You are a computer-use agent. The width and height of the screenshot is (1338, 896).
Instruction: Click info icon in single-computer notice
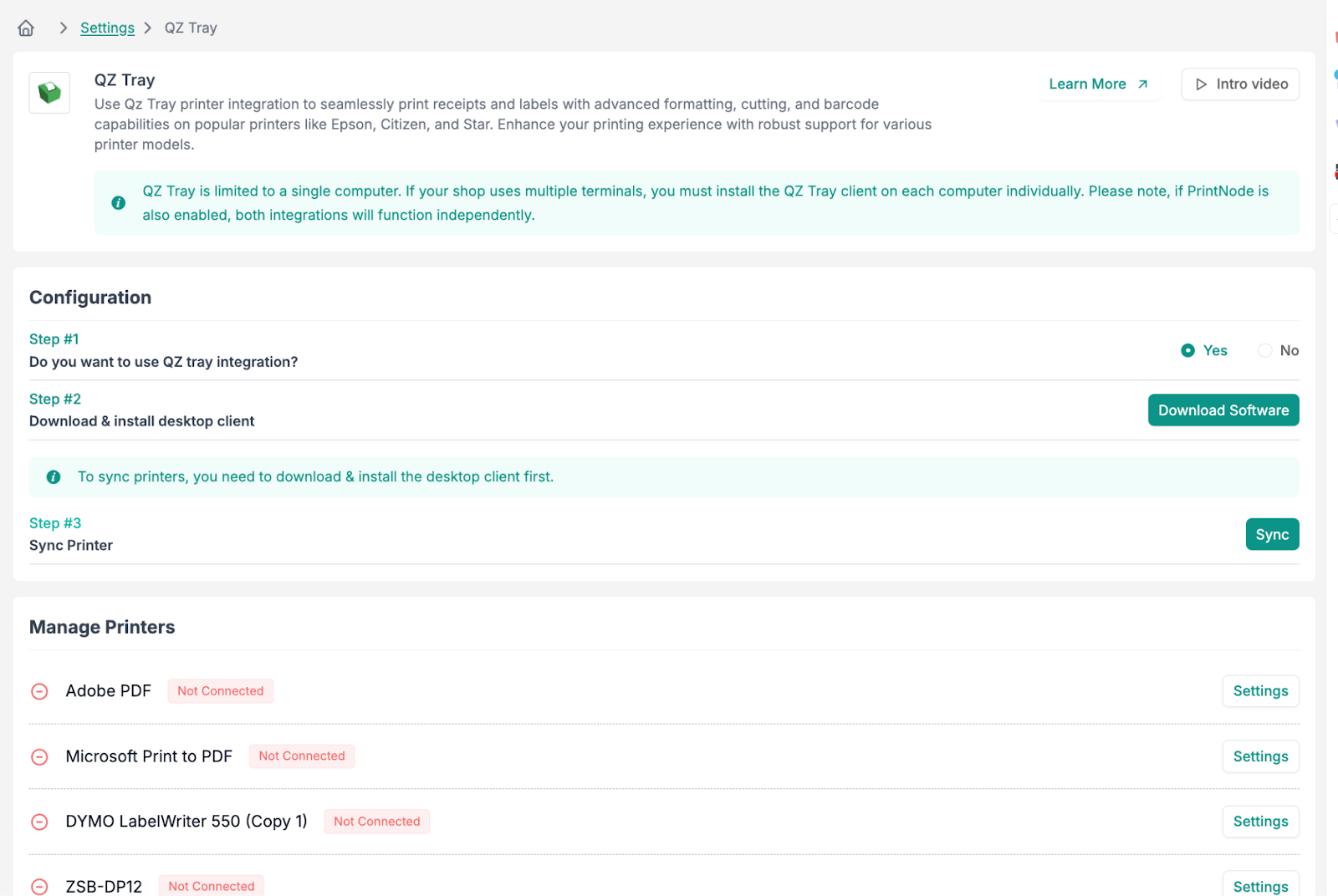tap(119, 202)
